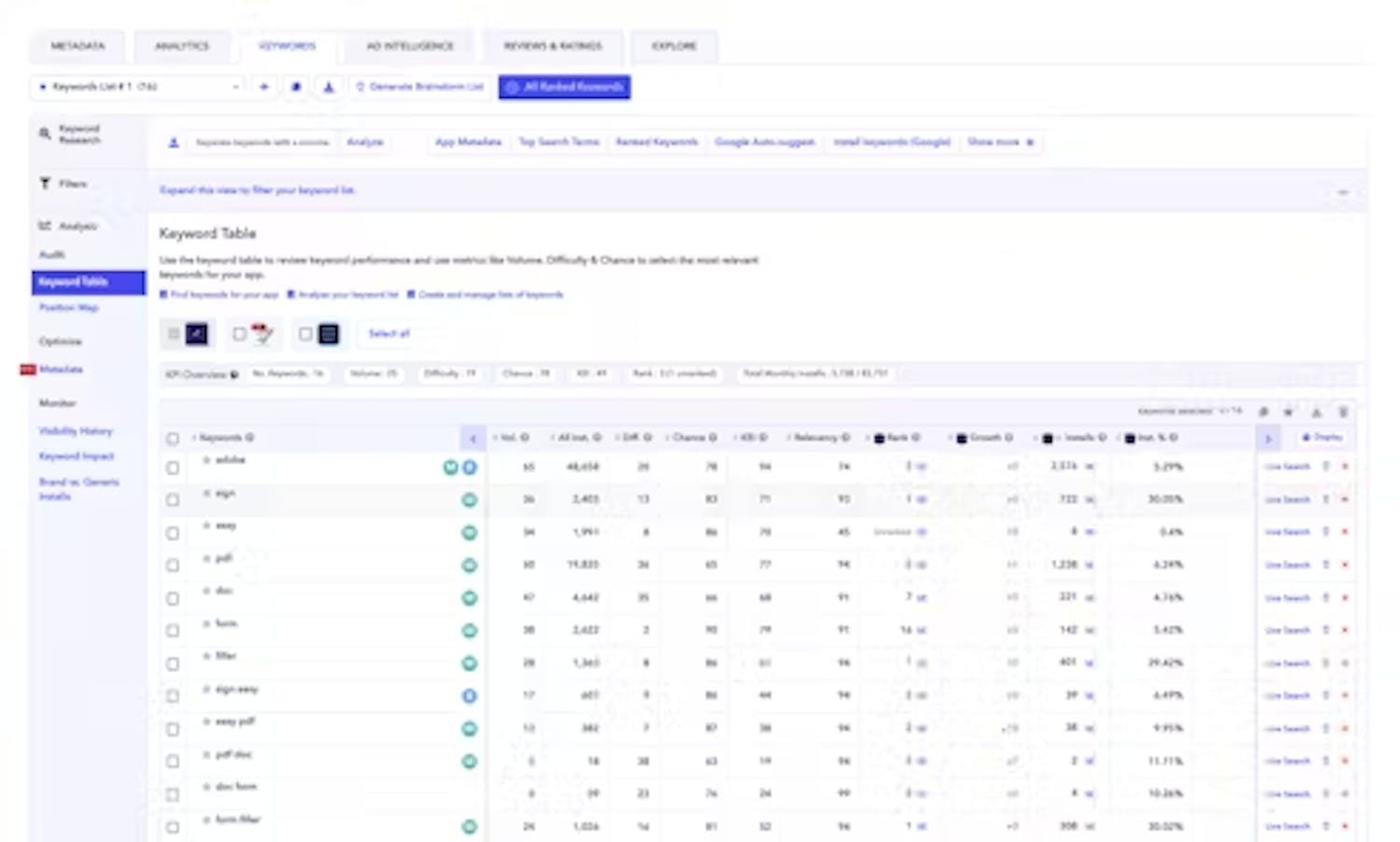
Task: Click the keyword entry input field
Action: click(262, 142)
